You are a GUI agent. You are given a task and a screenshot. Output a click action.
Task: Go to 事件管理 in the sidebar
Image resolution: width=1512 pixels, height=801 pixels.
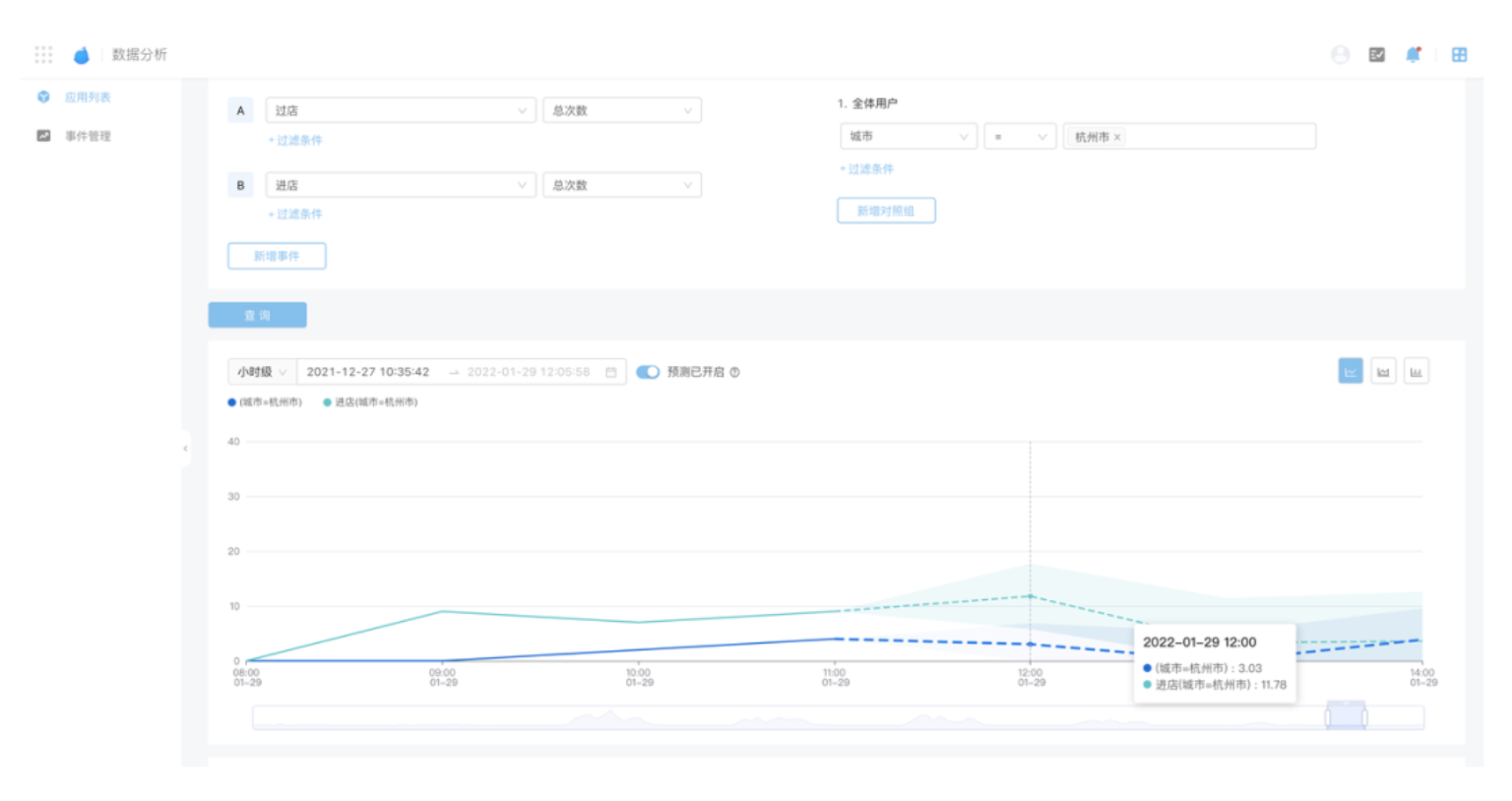tap(87, 136)
